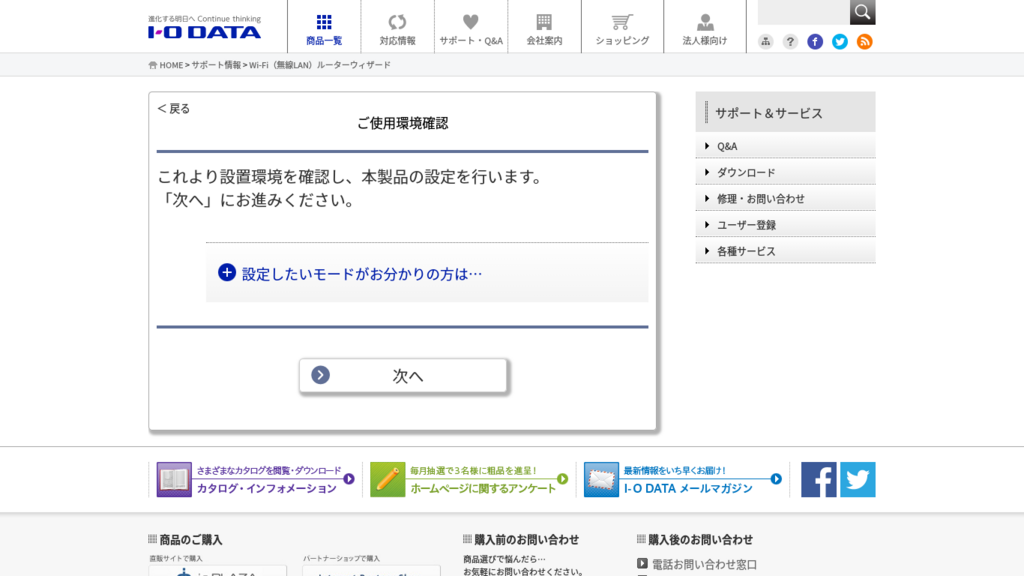
Task: Open サポート情報 breadcrumb link
Action: point(216,65)
